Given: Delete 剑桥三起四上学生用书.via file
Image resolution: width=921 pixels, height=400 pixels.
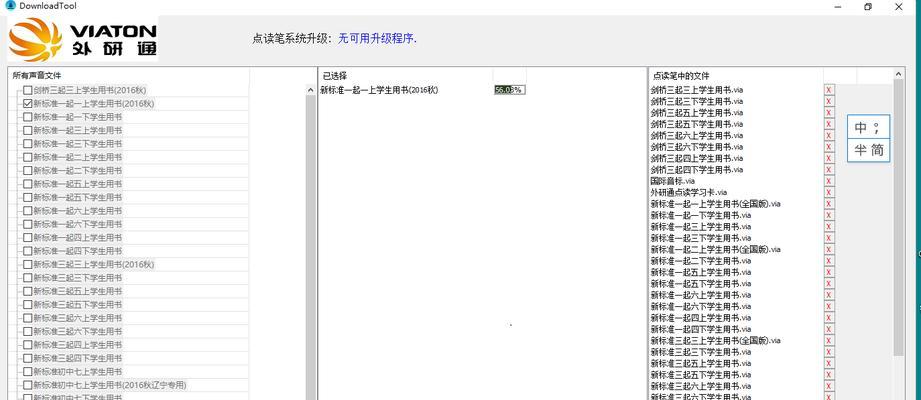Looking at the screenshot, I should (829, 158).
